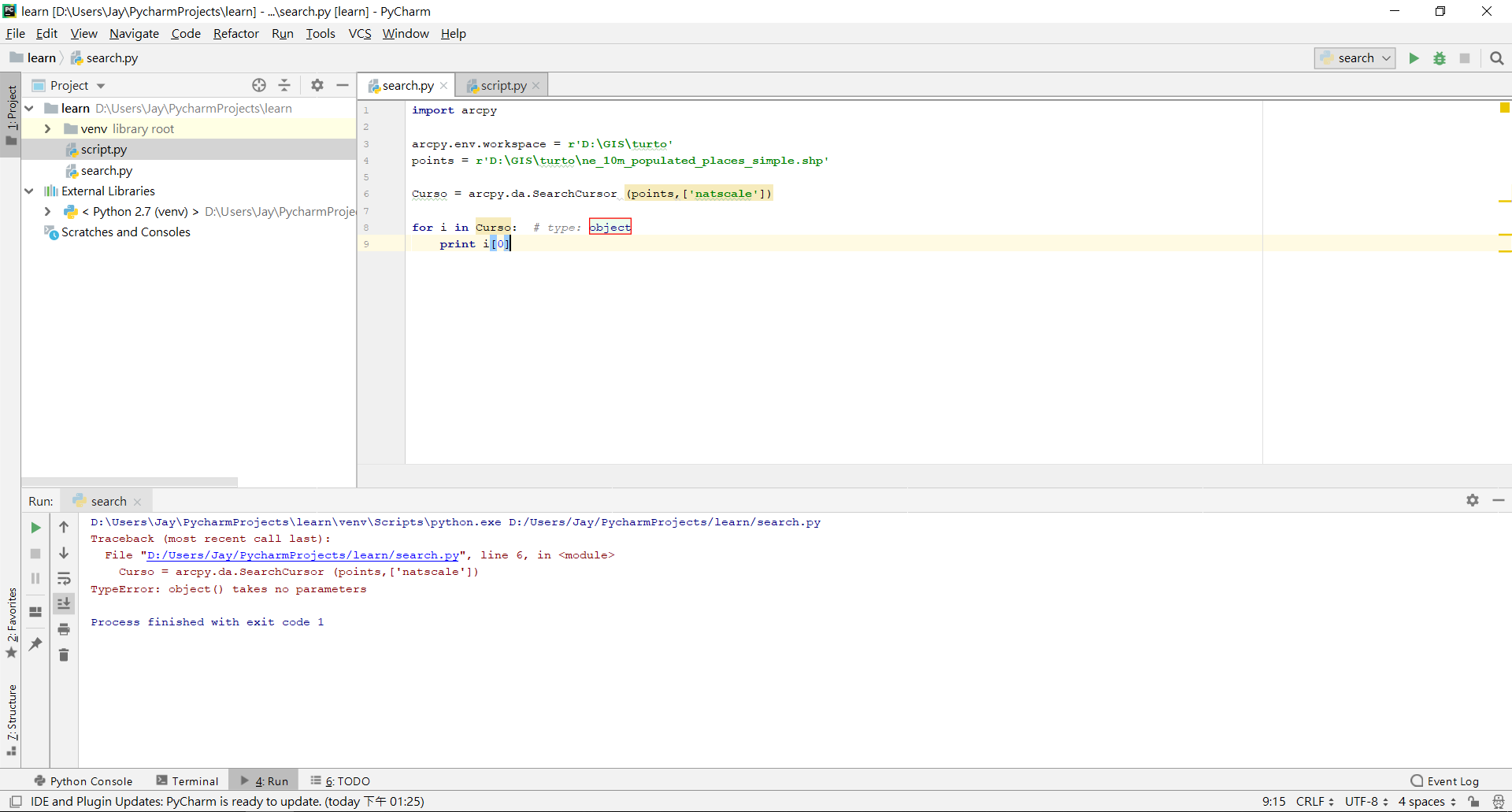The width and height of the screenshot is (1512, 812).
Task: Expand the venv library root folder
Action: (x=47, y=128)
